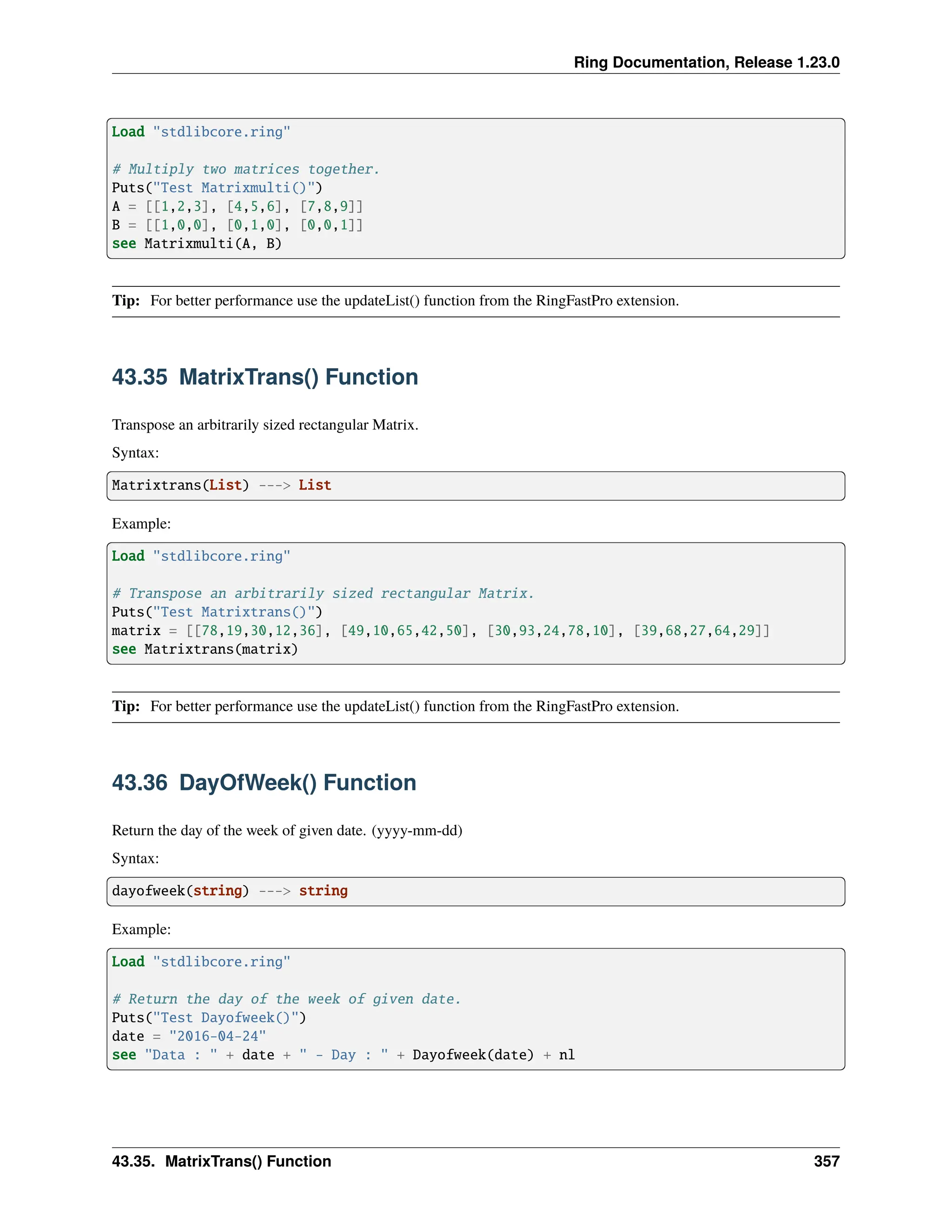This screenshot has height=1232, width=952.
Task: Click the line 'A = [[1,2,3], [4,5,6], [7,8,9]]'
Action: pos(238,206)
